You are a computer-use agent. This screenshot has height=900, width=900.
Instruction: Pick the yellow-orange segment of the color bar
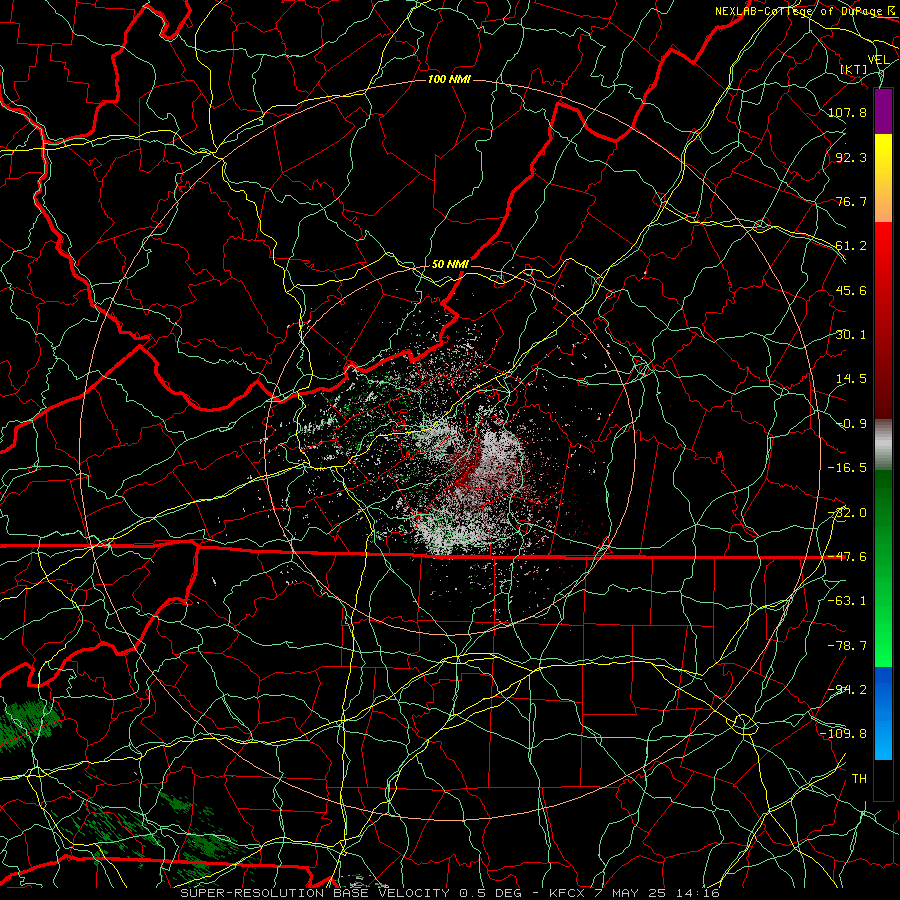pyautogui.click(x=883, y=178)
